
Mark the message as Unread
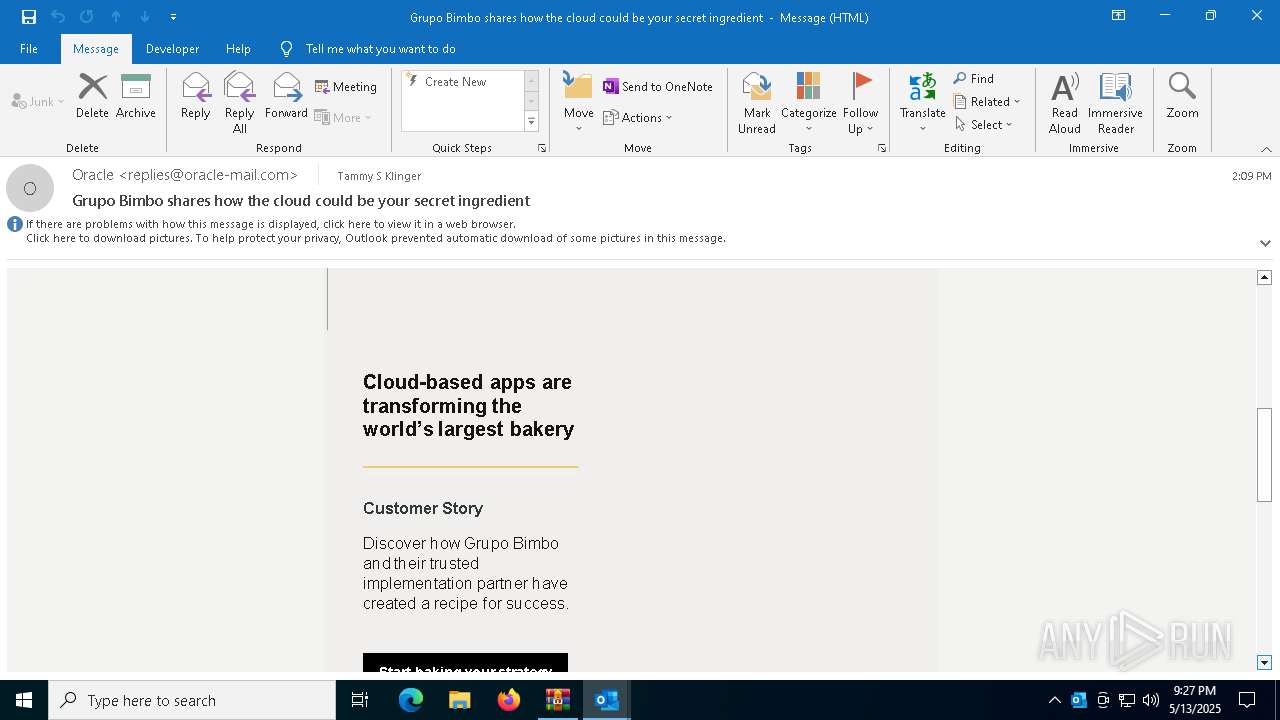pyautogui.click(x=757, y=103)
